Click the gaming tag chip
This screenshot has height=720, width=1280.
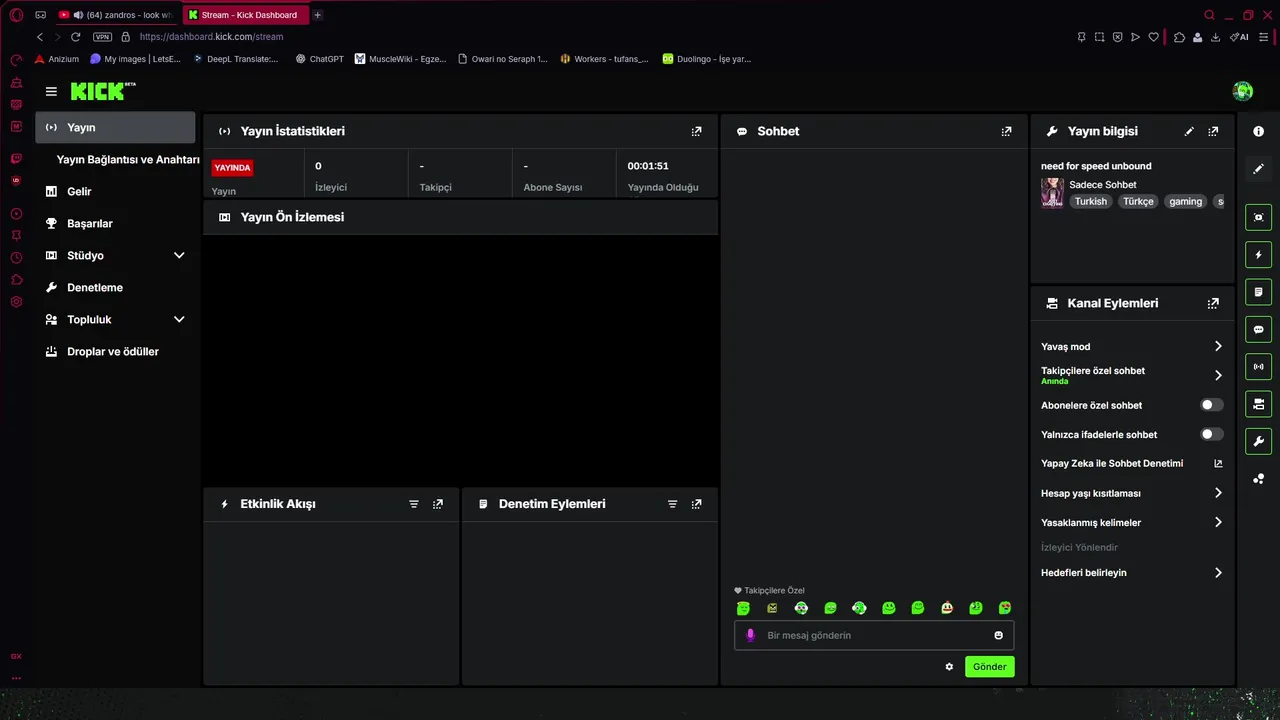click(x=1186, y=201)
